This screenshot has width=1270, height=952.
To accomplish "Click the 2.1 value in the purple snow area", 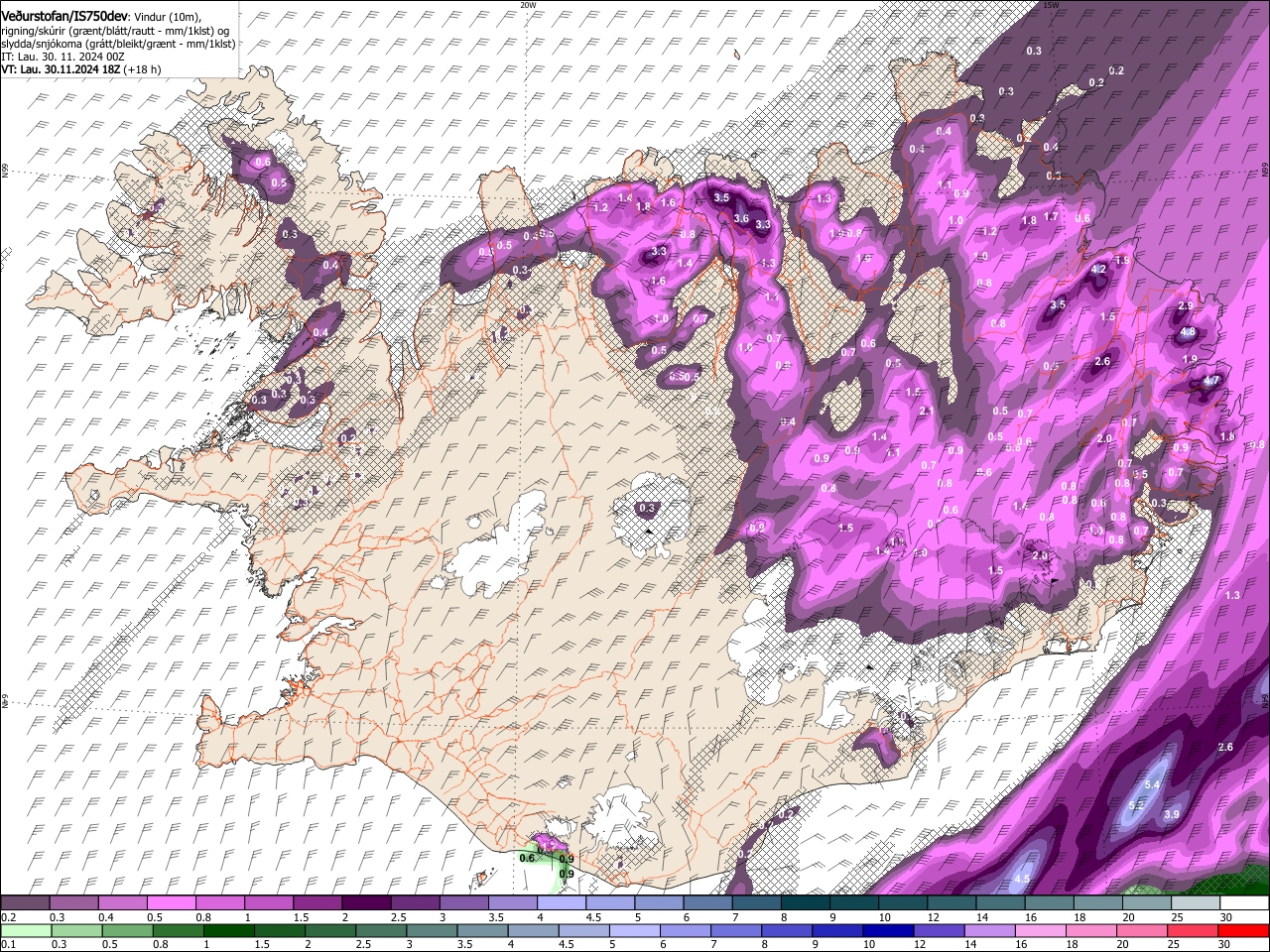I will (927, 411).
